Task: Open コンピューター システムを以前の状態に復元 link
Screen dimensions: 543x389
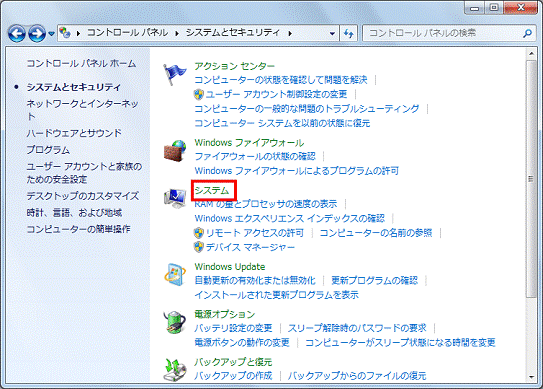Action: [282, 123]
